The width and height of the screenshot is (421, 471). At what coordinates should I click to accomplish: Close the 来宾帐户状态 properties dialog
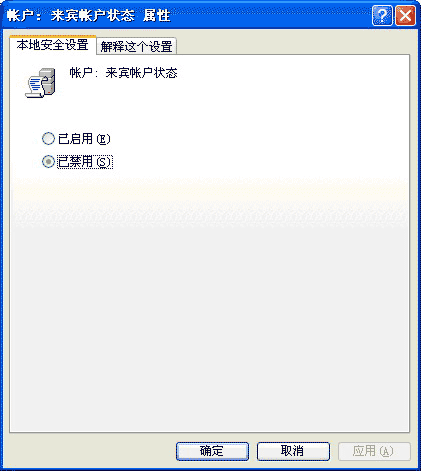click(x=405, y=15)
